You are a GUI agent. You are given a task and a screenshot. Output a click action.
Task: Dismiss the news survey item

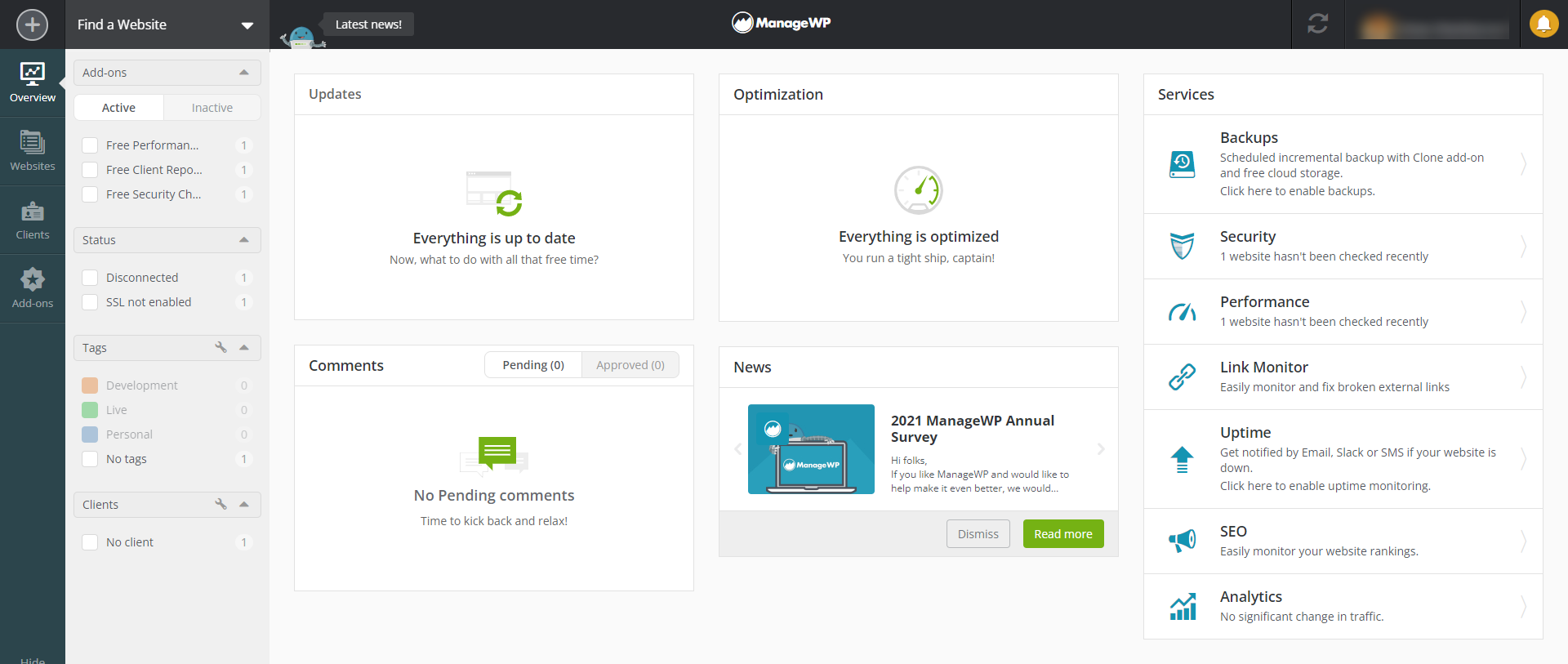[x=978, y=534]
